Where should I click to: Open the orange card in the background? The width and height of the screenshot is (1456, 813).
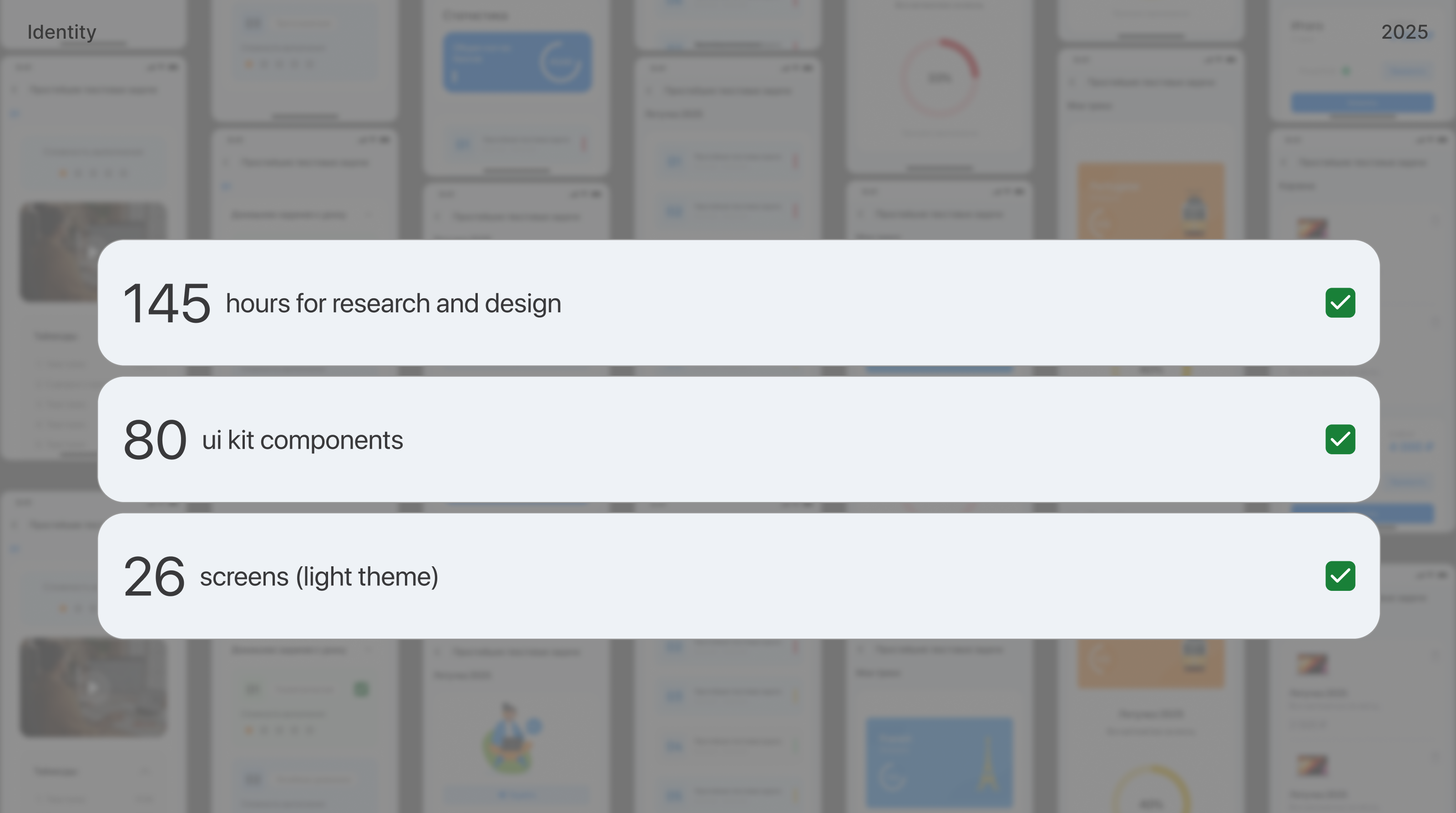(1151, 201)
